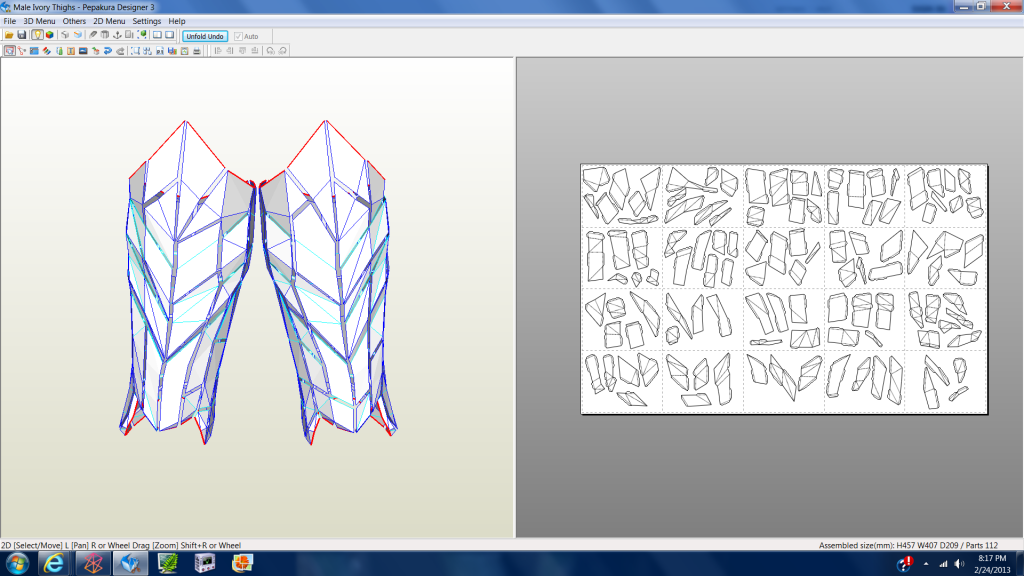The width and height of the screenshot is (1024, 576).
Task: Toggle the colored texture cube icon
Action: tap(50, 35)
